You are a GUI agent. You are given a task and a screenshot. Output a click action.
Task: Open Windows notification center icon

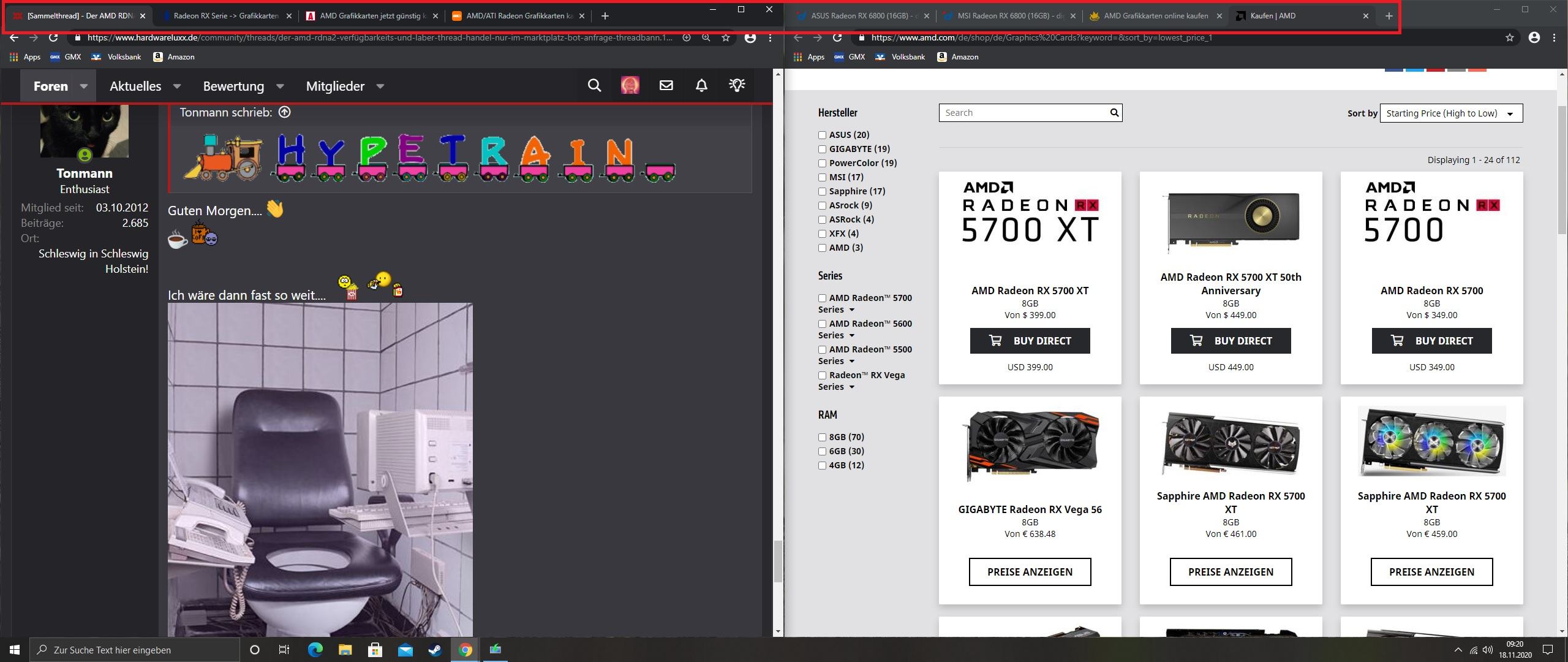(x=1548, y=650)
